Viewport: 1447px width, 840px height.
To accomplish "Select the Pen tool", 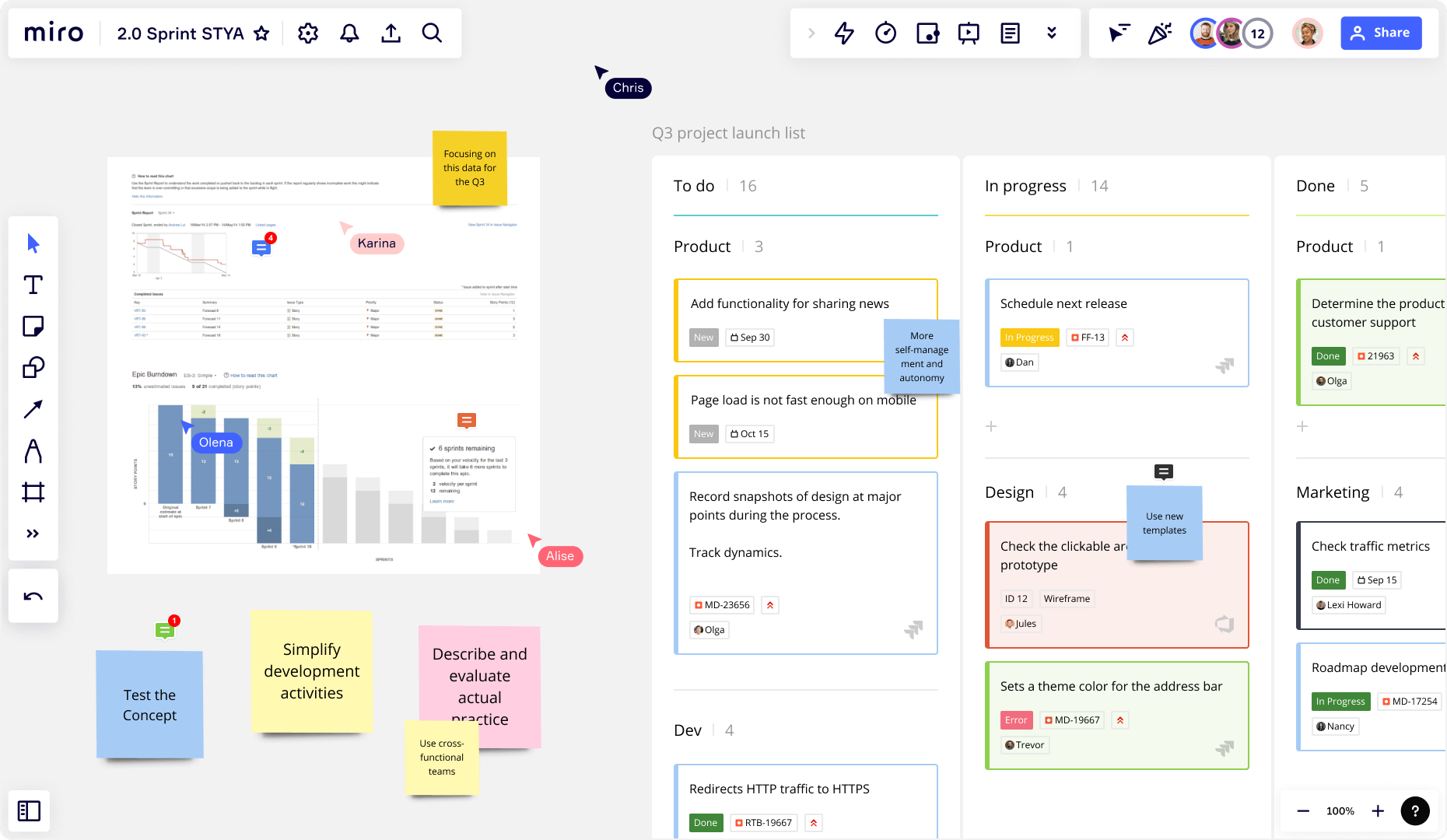I will 33,451.
